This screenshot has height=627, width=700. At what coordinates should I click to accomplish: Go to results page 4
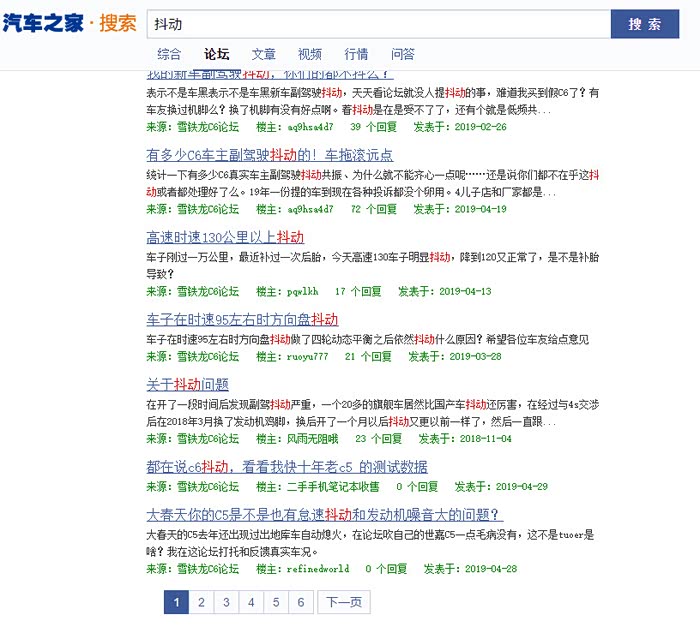pos(251,602)
